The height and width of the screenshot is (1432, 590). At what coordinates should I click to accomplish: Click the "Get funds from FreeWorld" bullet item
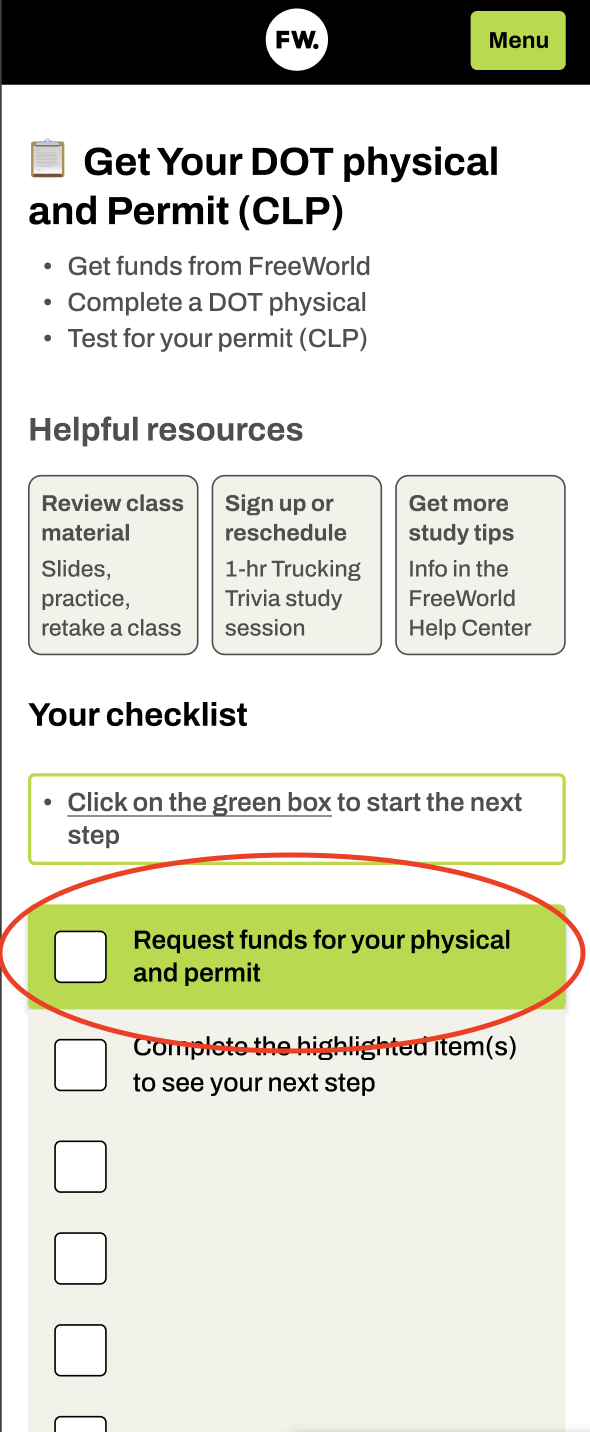tap(218, 266)
